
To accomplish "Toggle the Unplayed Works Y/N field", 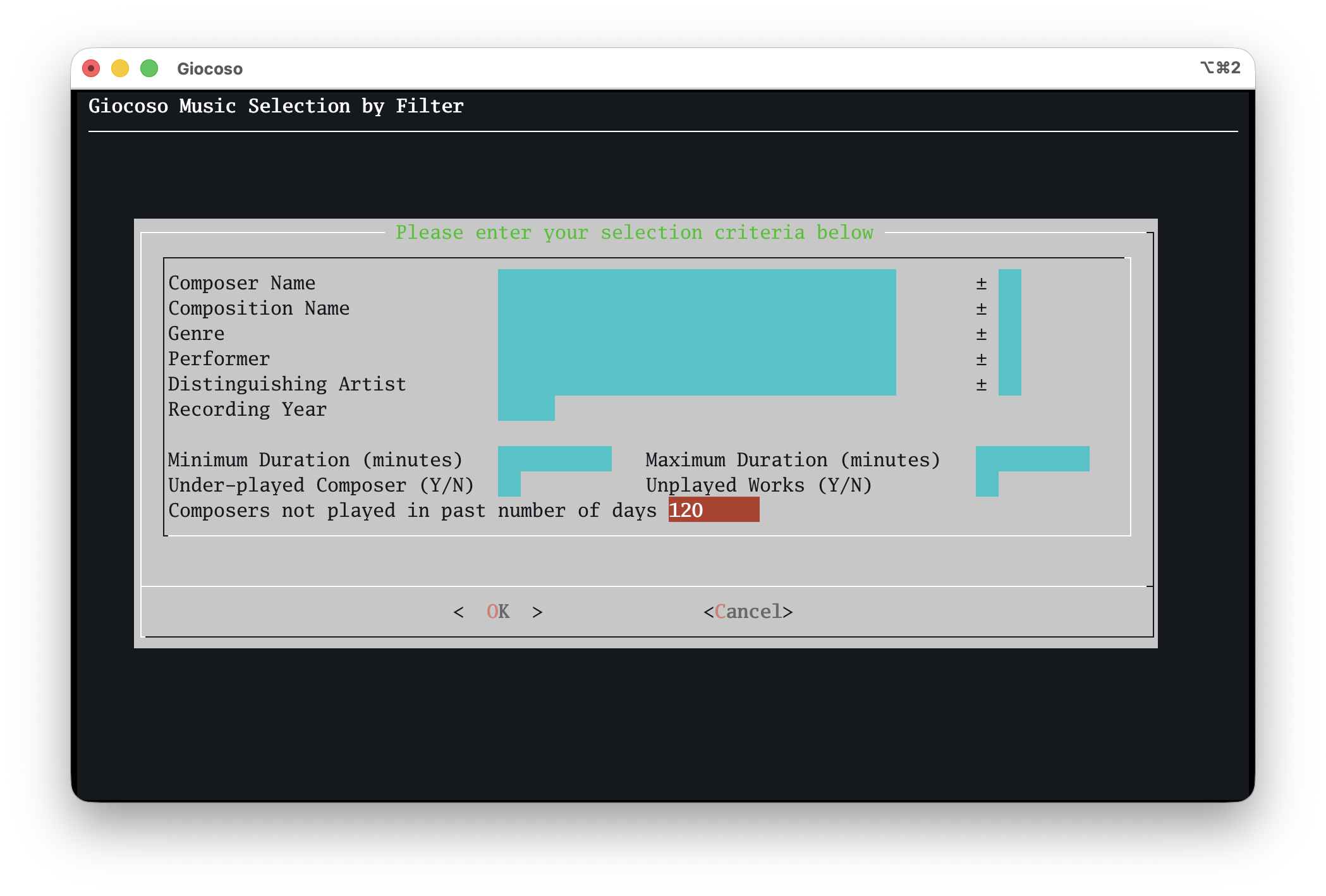I will (x=987, y=485).
